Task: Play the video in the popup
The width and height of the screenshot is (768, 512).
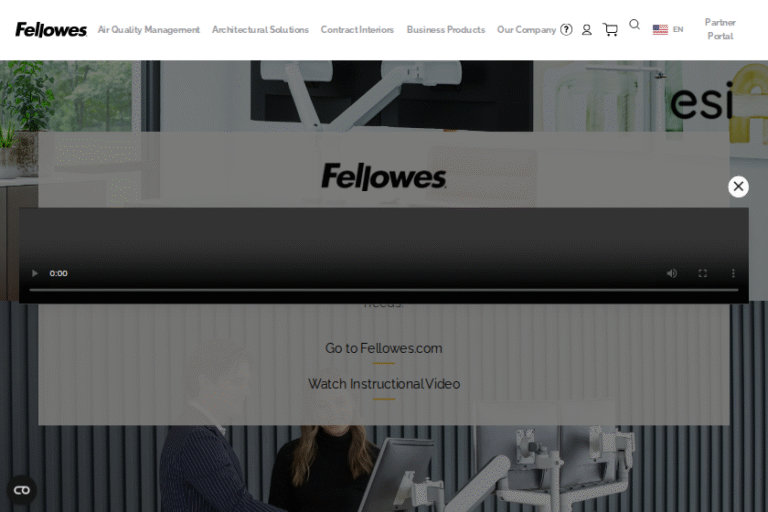Action: [34, 273]
